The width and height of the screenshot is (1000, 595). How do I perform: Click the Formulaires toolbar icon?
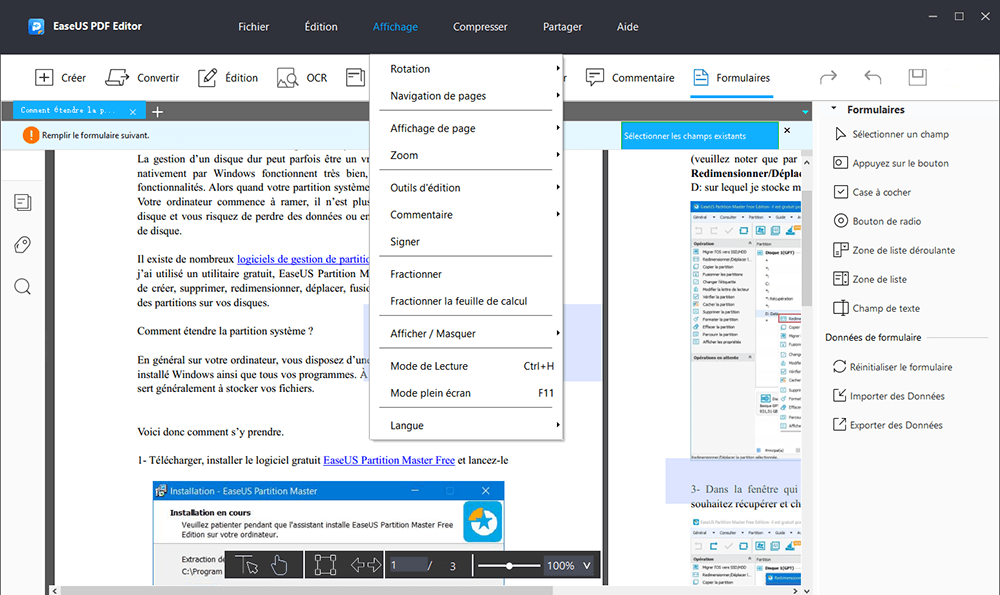(700, 78)
